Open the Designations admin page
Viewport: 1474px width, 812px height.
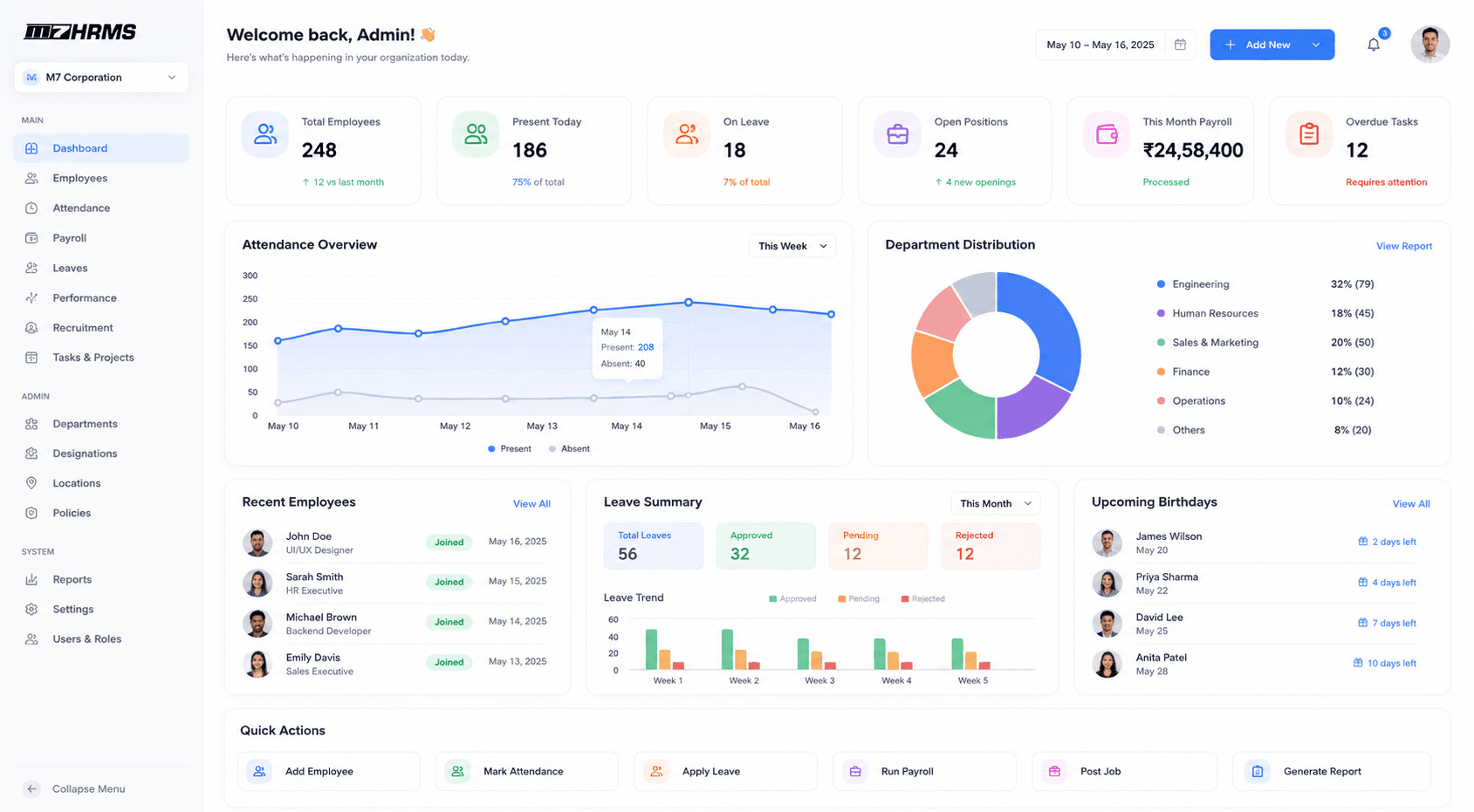tap(101, 454)
